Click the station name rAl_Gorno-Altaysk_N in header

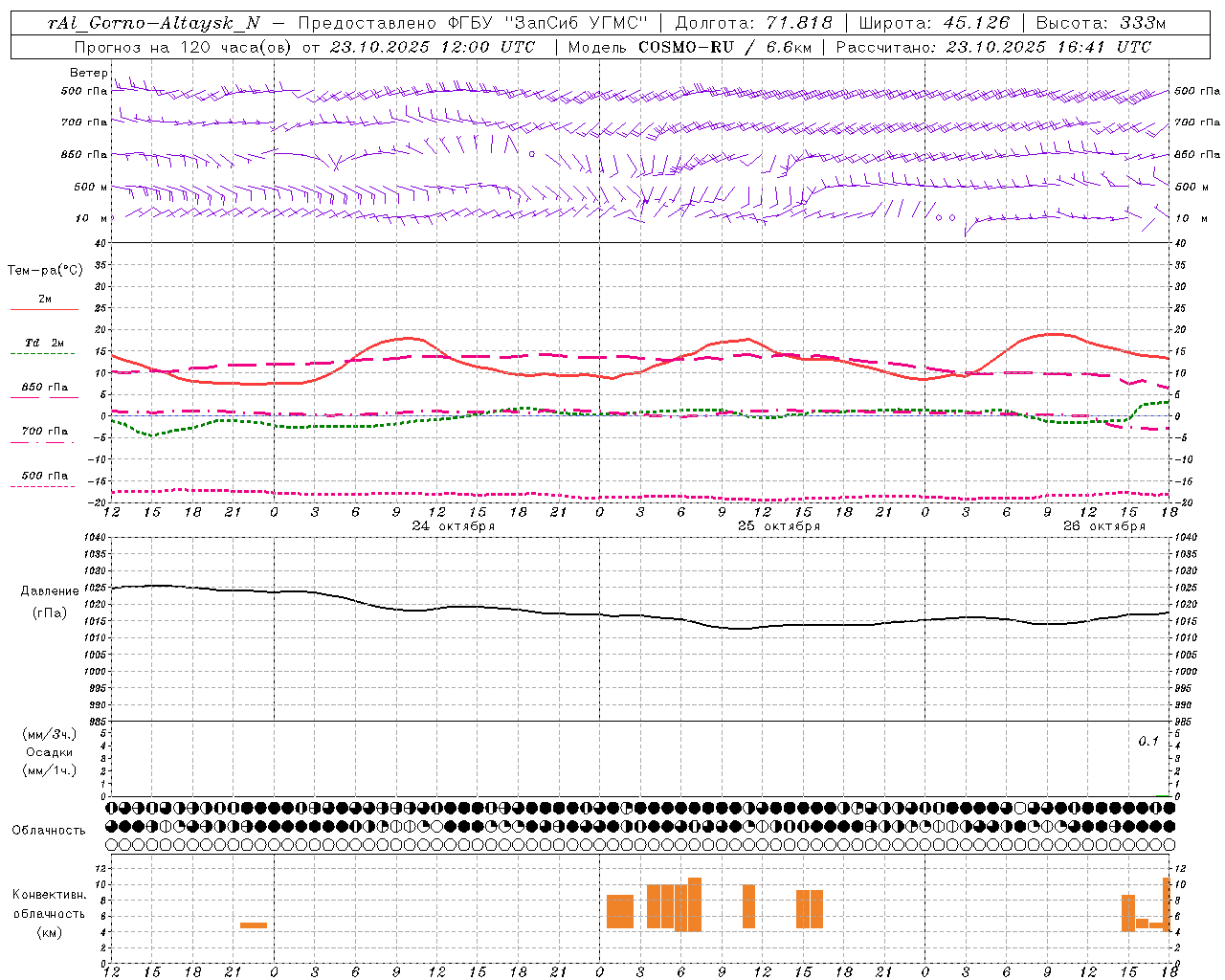154,23
